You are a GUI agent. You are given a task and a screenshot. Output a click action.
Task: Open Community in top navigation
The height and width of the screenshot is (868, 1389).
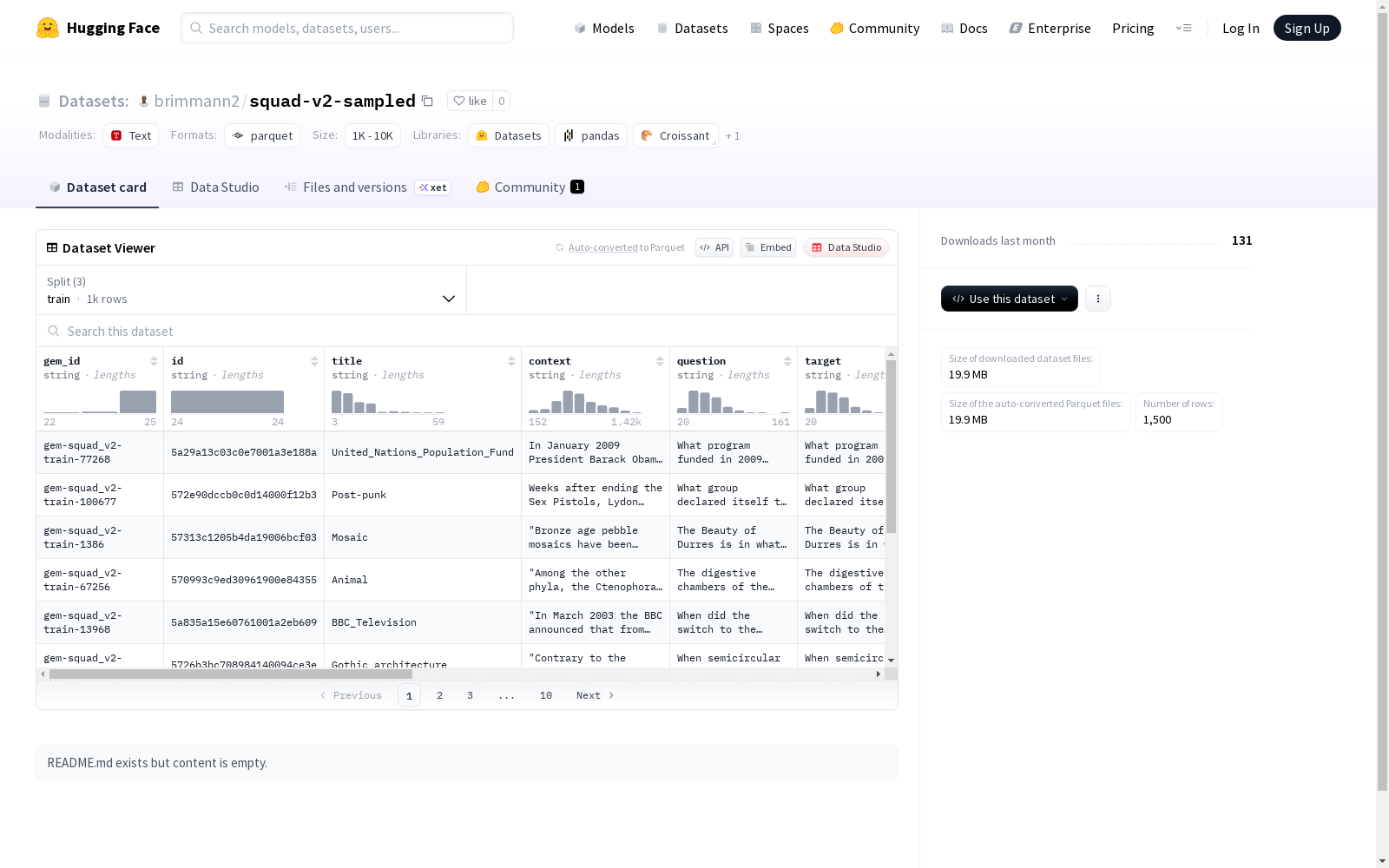tap(875, 28)
